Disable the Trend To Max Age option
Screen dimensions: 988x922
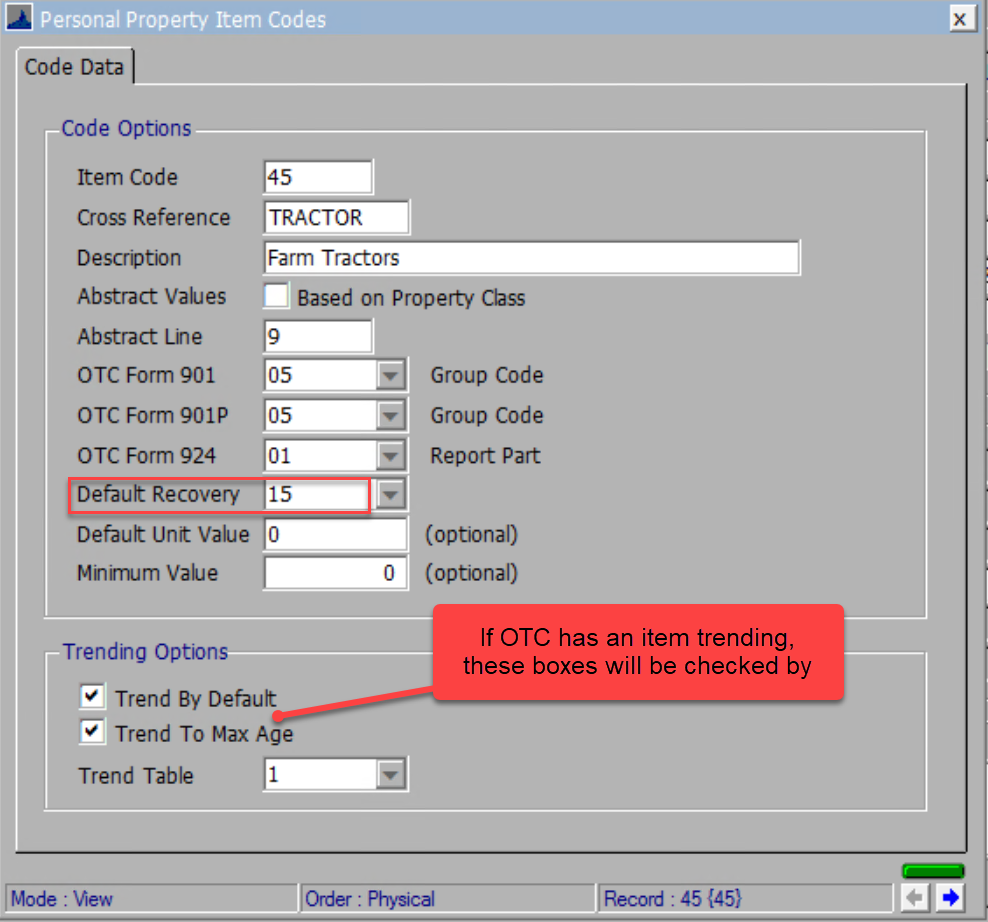tap(92, 731)
